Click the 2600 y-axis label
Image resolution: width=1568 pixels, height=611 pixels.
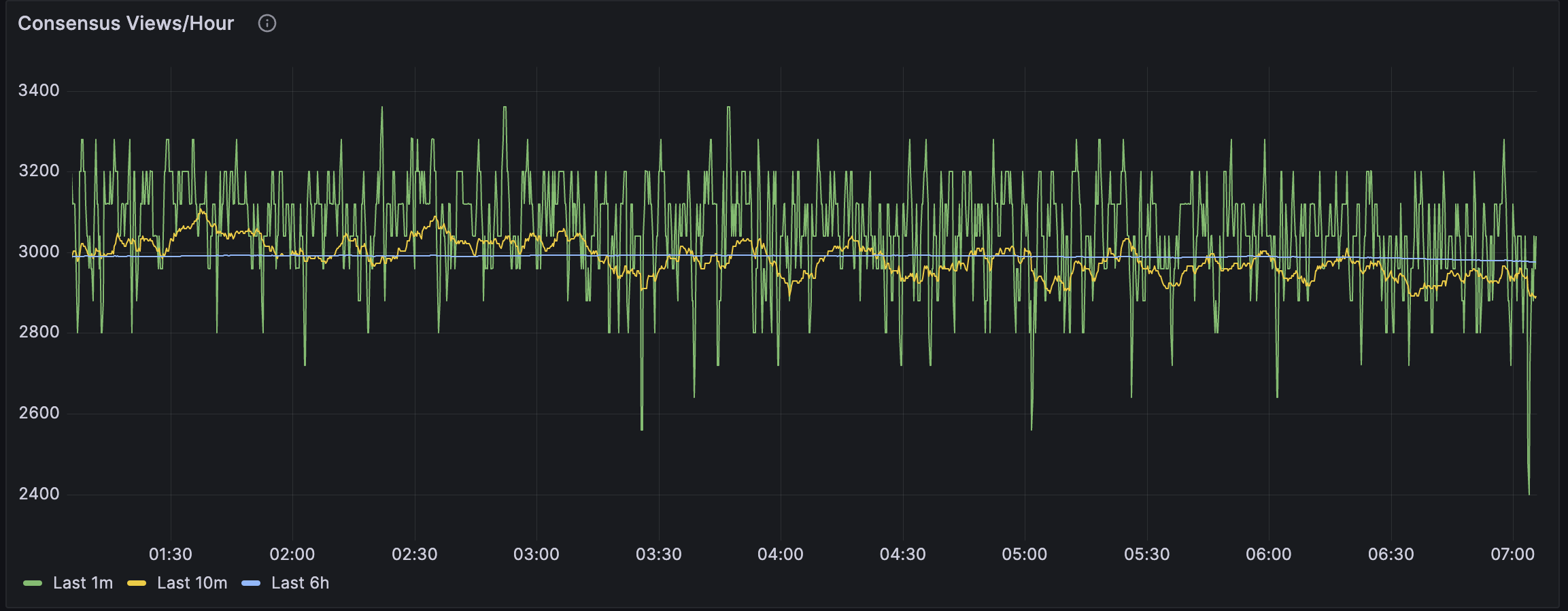tap(39, 413)
